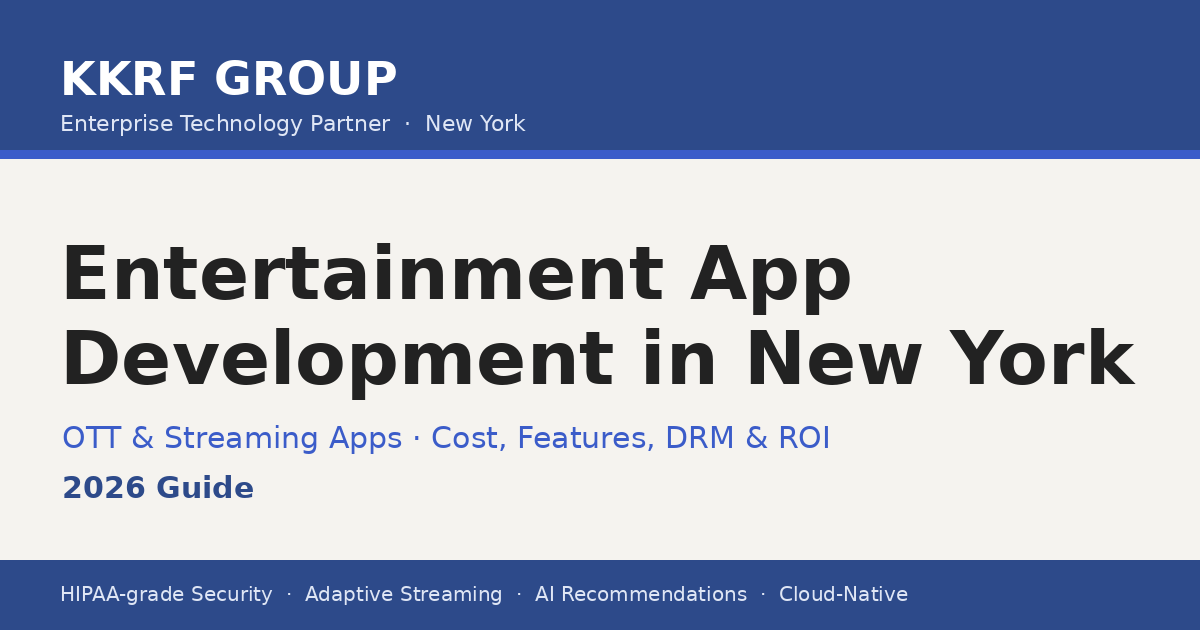The image size is (1200, 630).
Task: Click the KKRF GROUP brand name
Action: pos(229,80)
